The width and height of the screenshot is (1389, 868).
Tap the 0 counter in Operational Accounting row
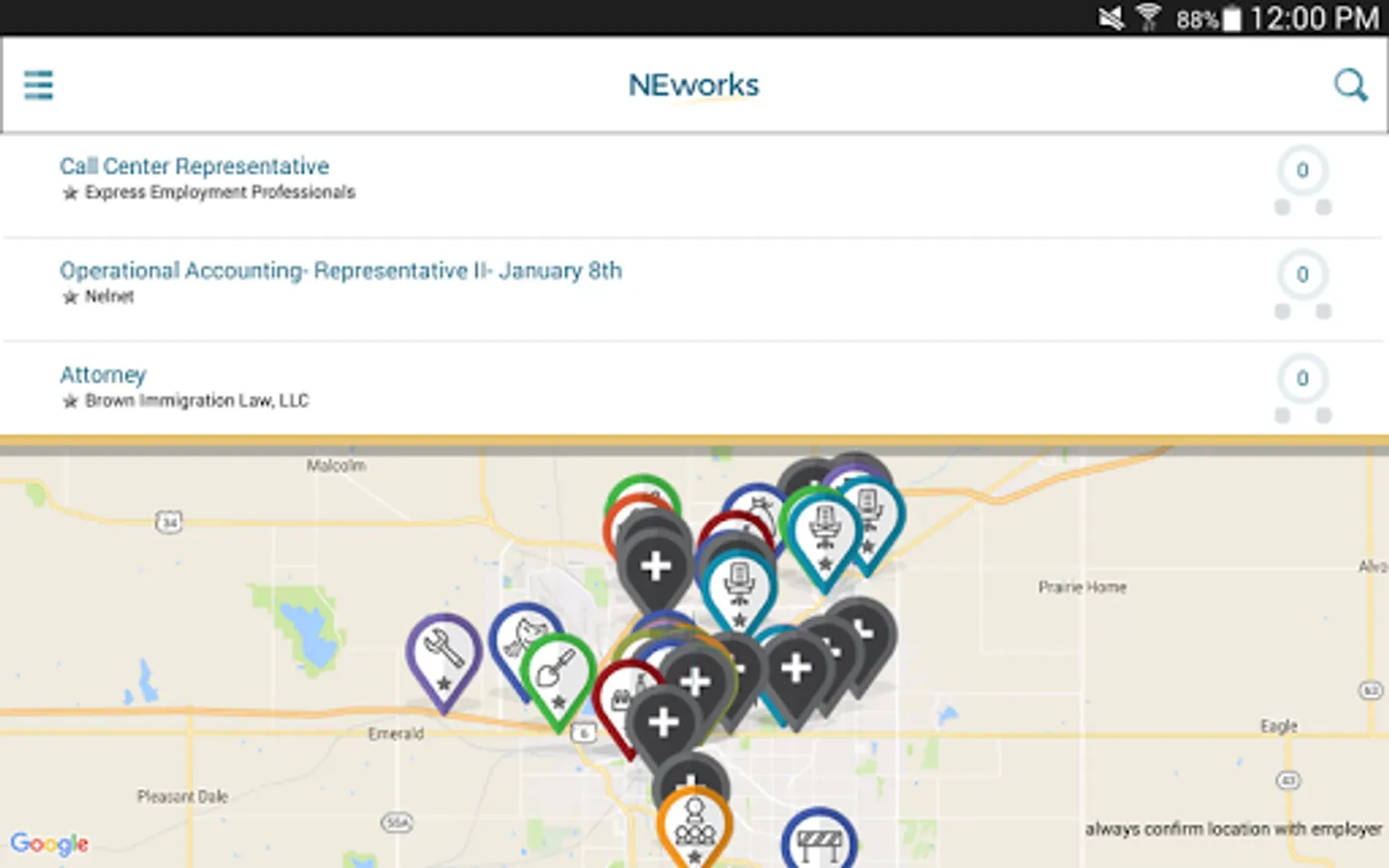coord(1302,275)
